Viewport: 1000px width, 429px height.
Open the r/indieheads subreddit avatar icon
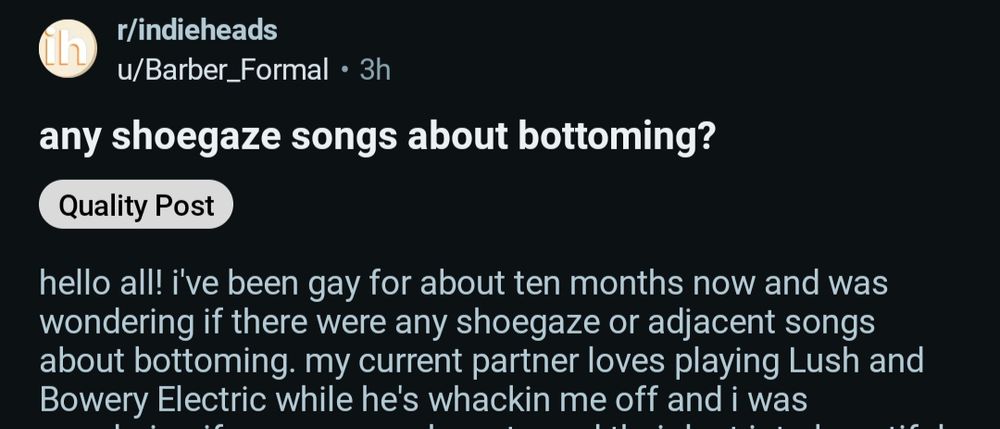pos(68,50)
